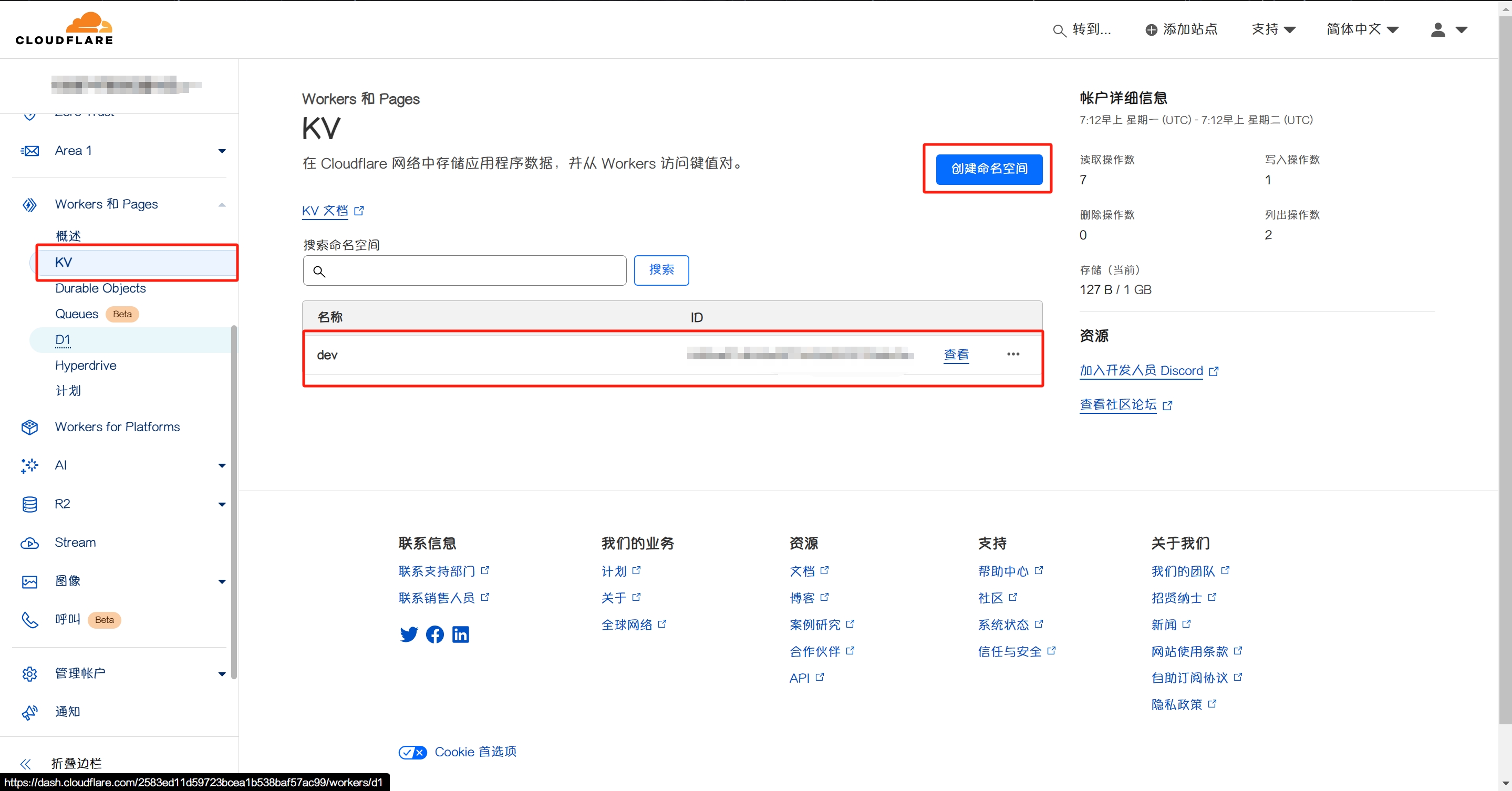This screenshot has width=1512, height=791.
Task: Click the collapse sidebar double-chevron icon
Action: (25, 763)
